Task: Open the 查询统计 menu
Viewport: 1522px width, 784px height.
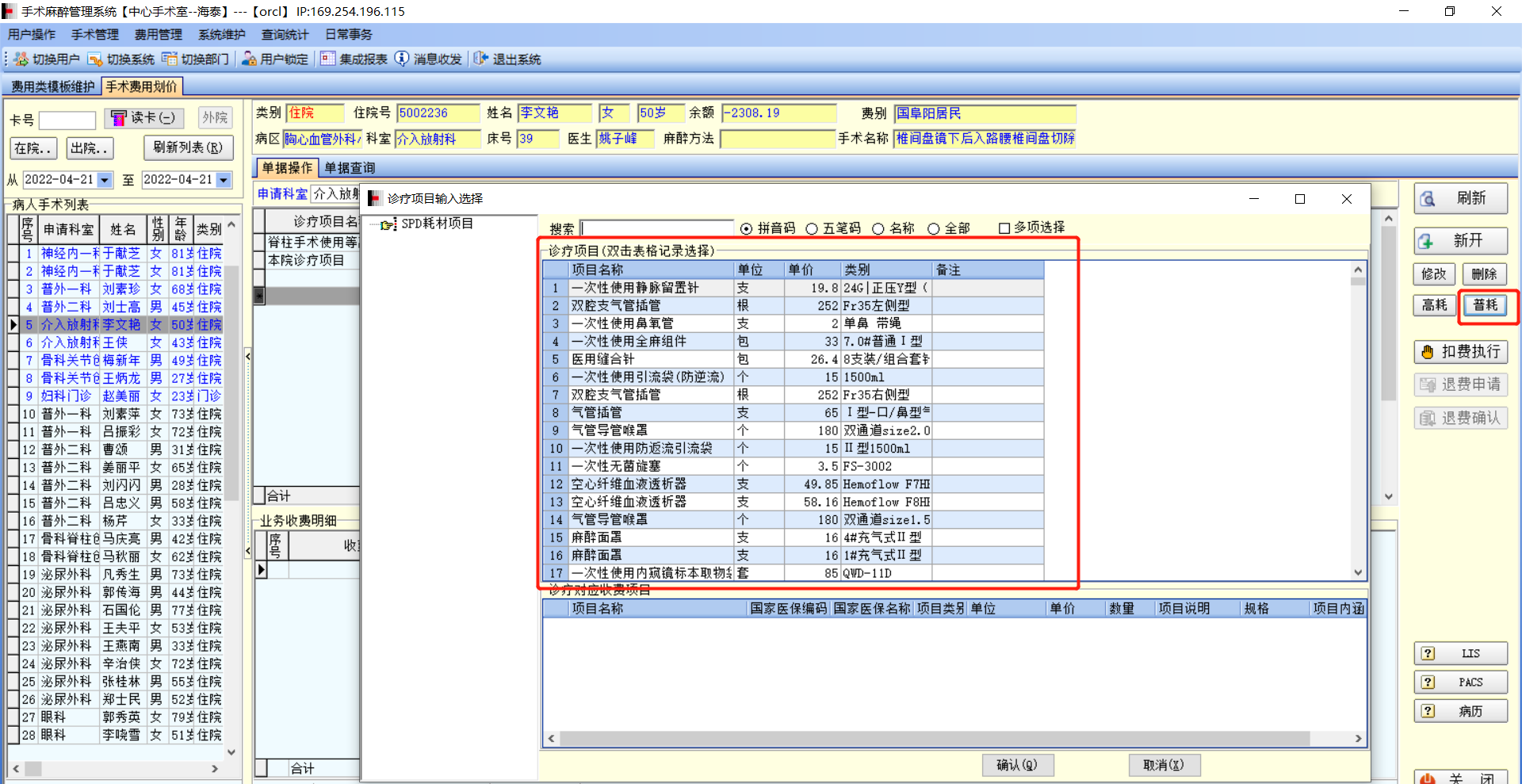Action: point(285,35)
